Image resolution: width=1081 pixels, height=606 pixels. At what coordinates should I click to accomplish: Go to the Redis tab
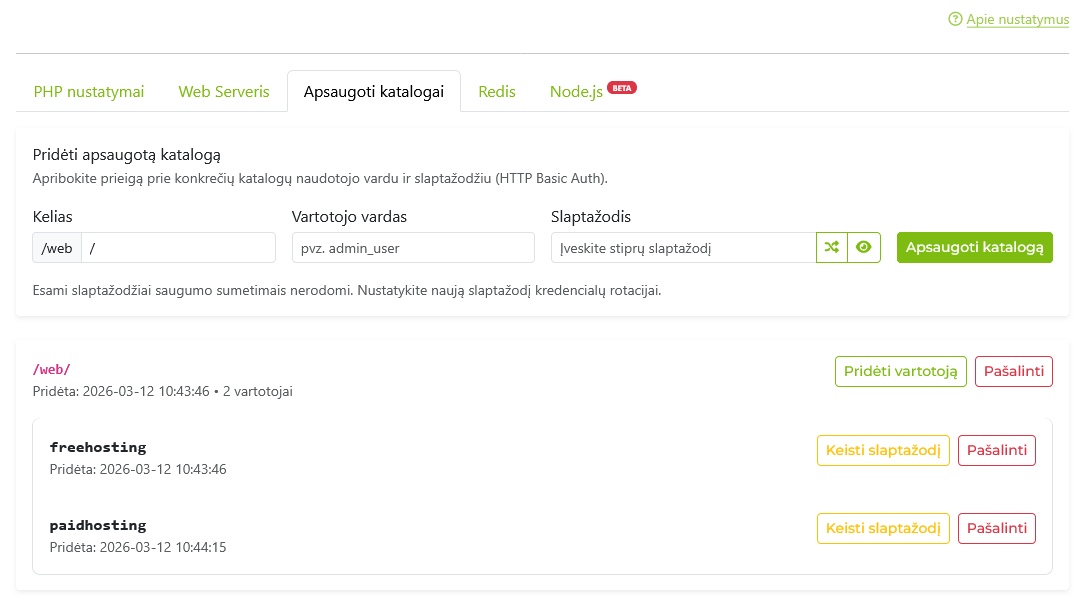(497, 92)
